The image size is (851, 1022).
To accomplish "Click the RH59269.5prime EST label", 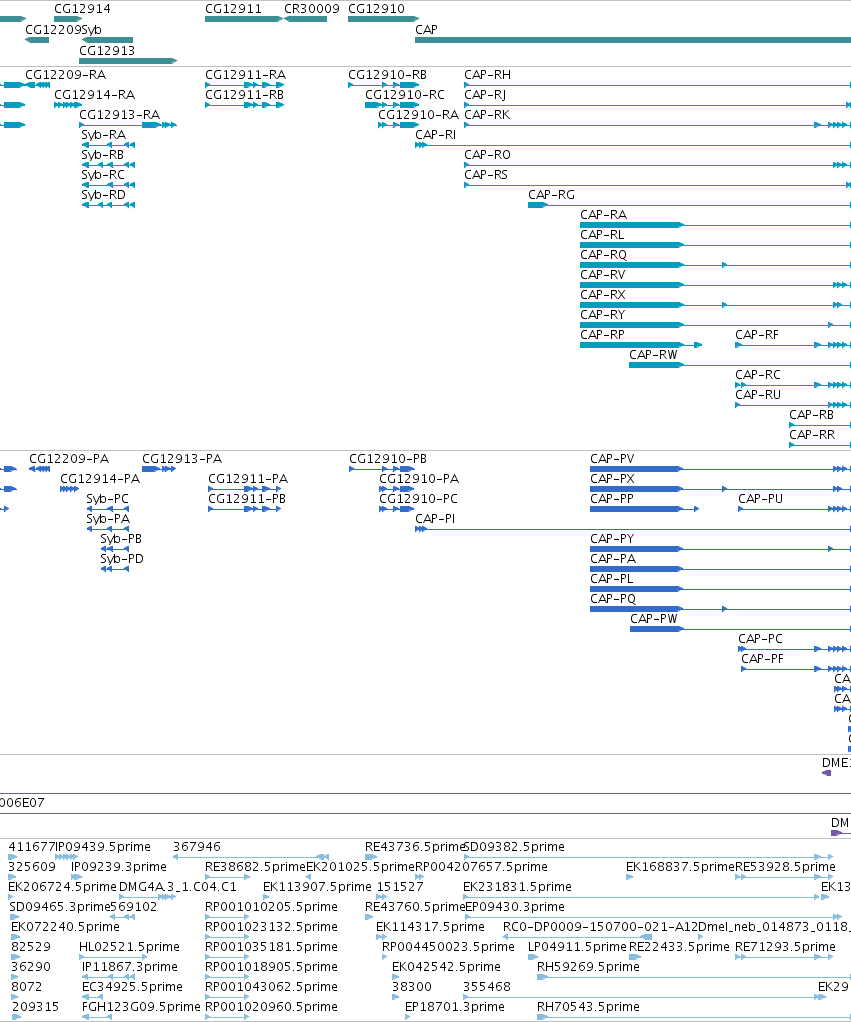I will coord(588,966).
